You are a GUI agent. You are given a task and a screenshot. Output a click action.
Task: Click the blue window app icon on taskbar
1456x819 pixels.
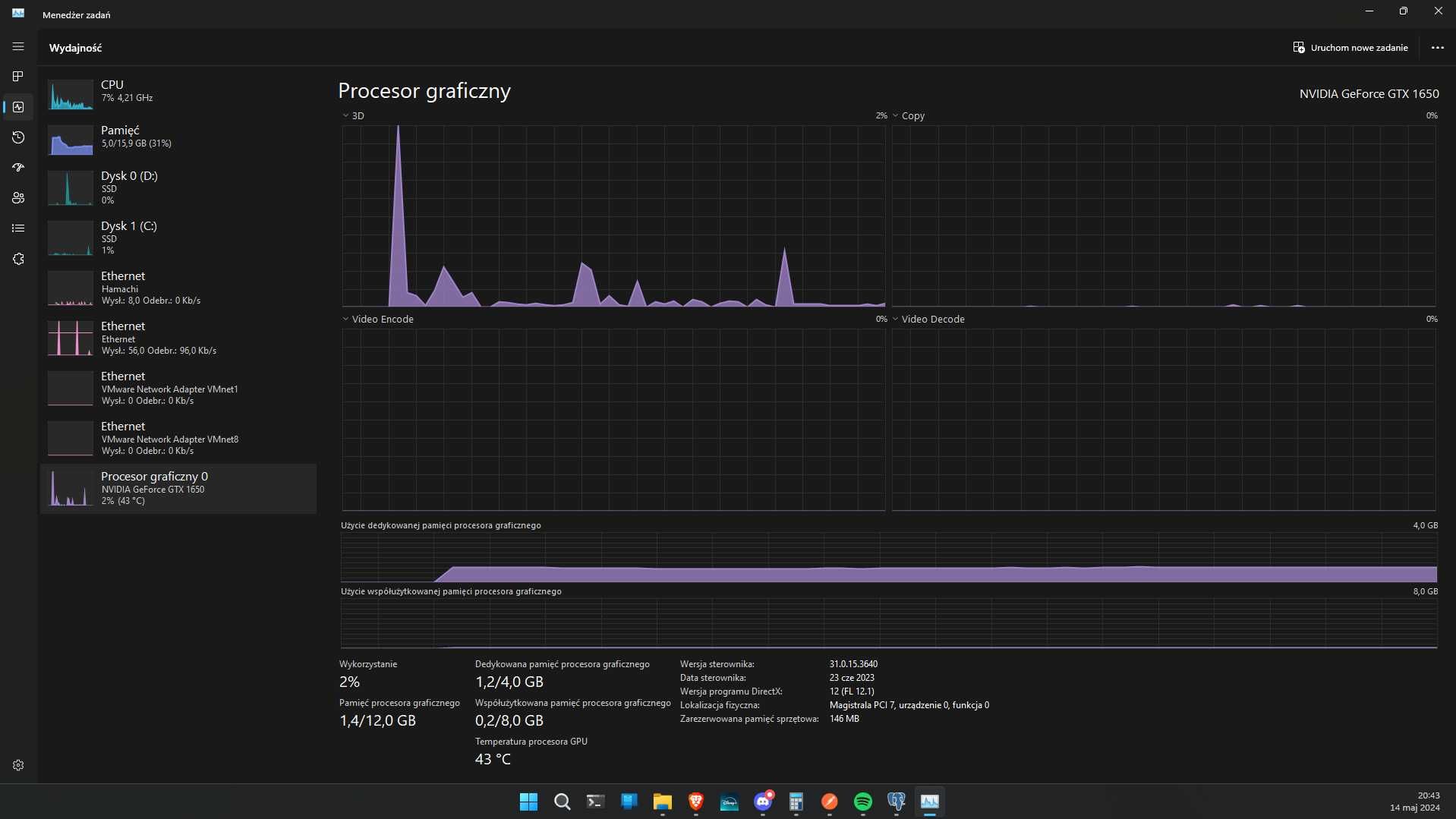point(629,802)
